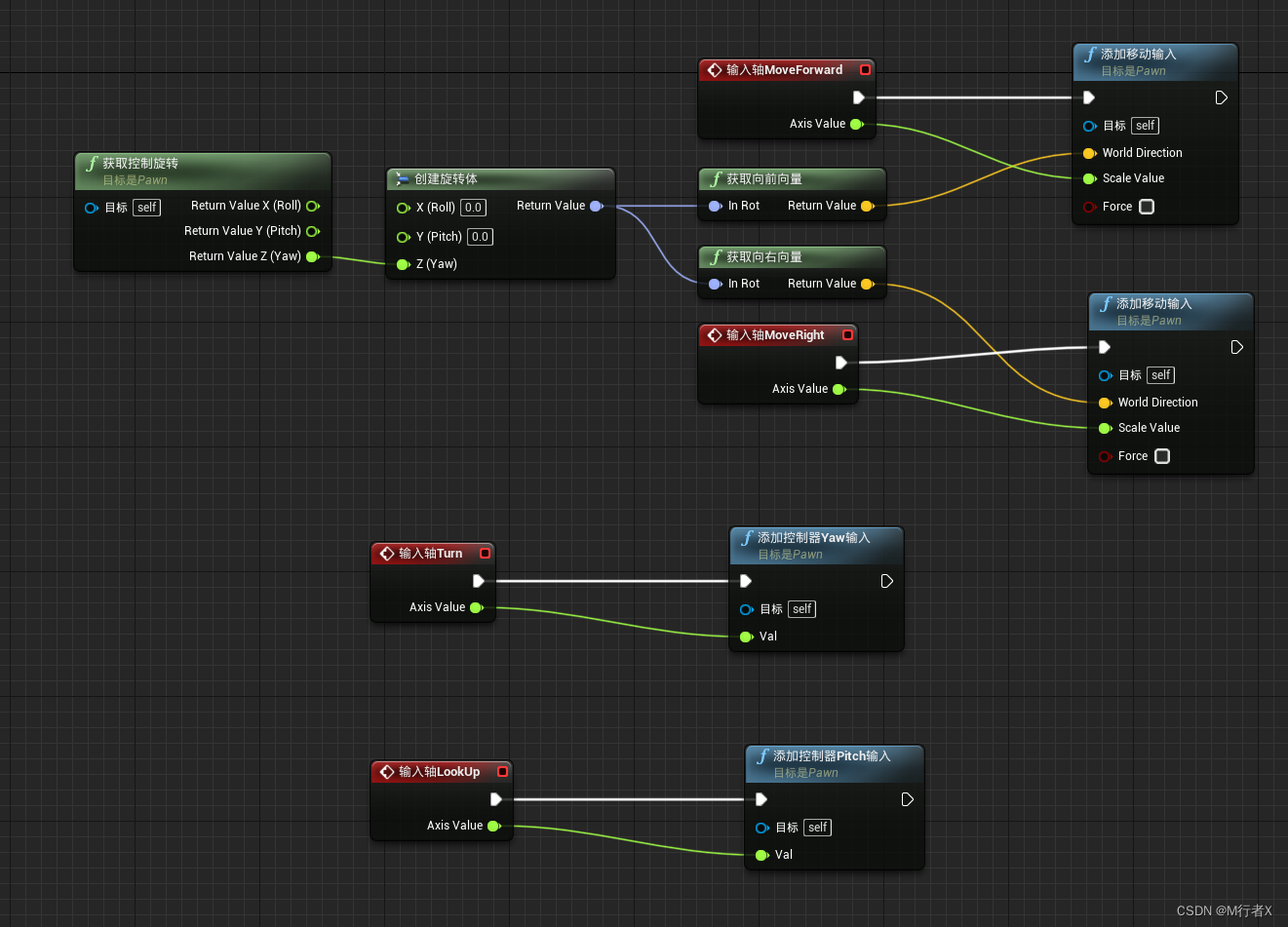Toggle Force checkbox on lower 添加移动输入
Viewport: 1288px width, 927px height.
pos(1162,456)
